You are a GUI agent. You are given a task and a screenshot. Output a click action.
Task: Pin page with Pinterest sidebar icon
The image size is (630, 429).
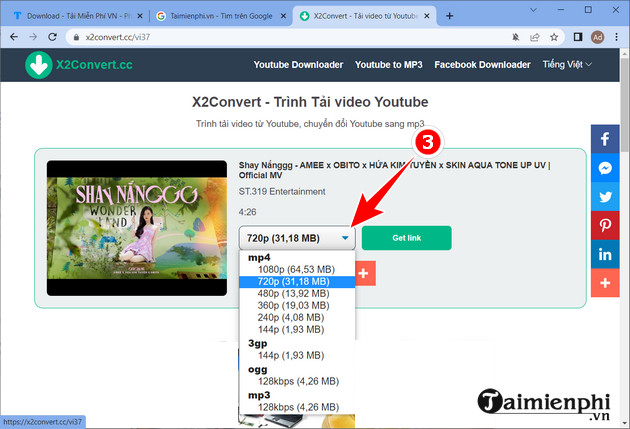click(605, 225)
